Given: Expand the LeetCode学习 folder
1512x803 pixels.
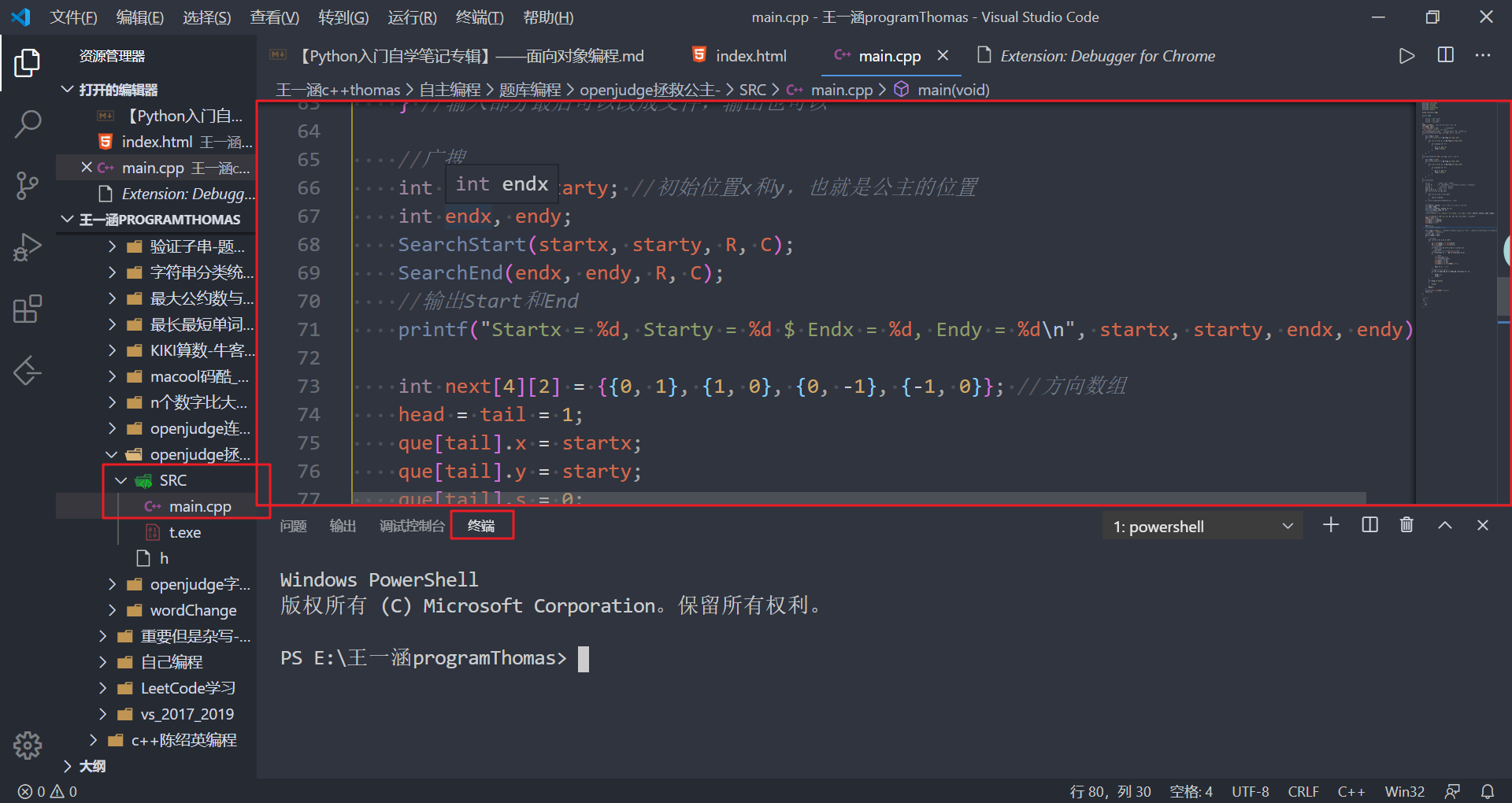Looking at the screenshot, I should click(156, 688).
